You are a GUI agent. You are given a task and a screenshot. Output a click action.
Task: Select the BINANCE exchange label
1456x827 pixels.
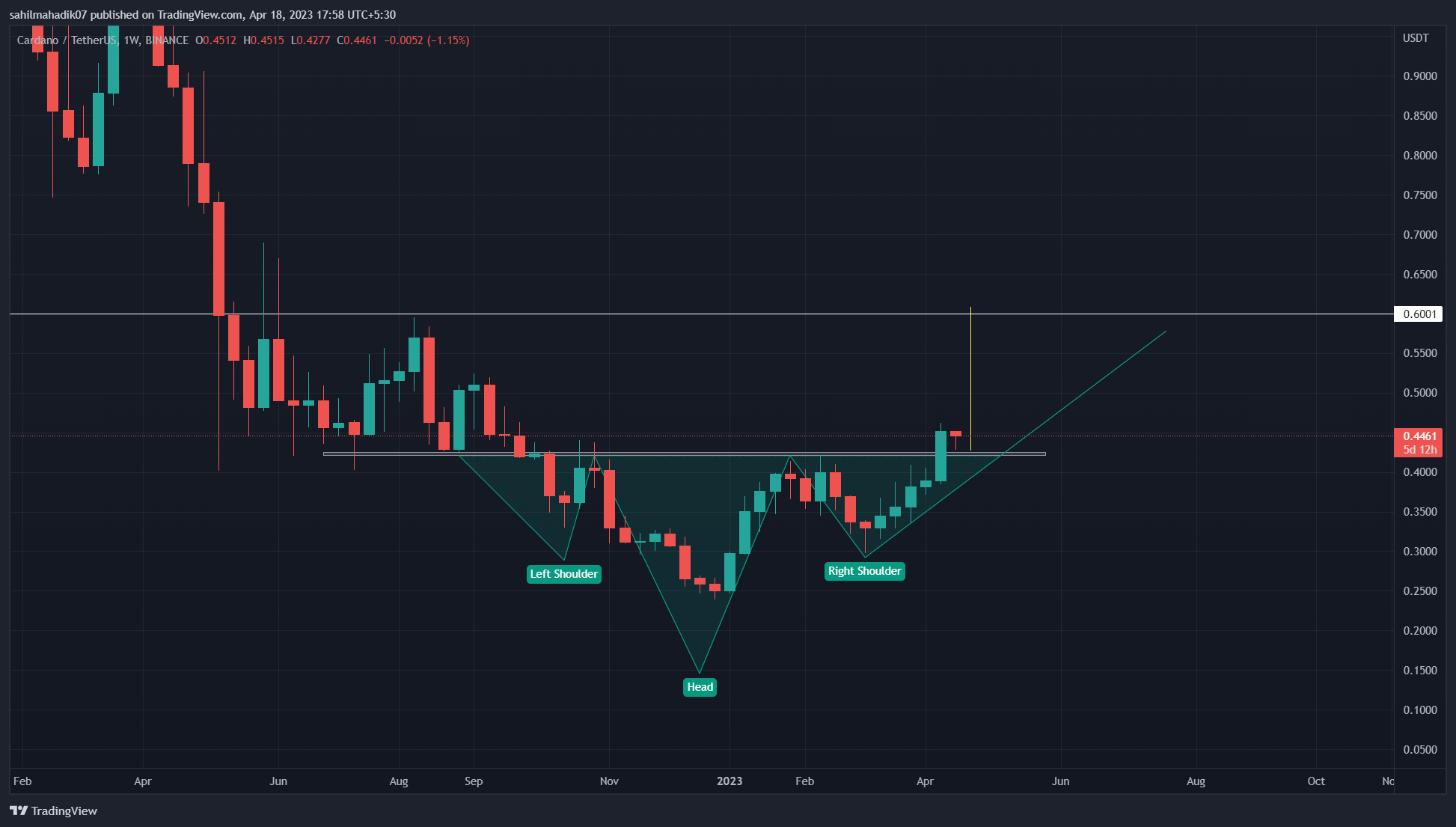168,40
